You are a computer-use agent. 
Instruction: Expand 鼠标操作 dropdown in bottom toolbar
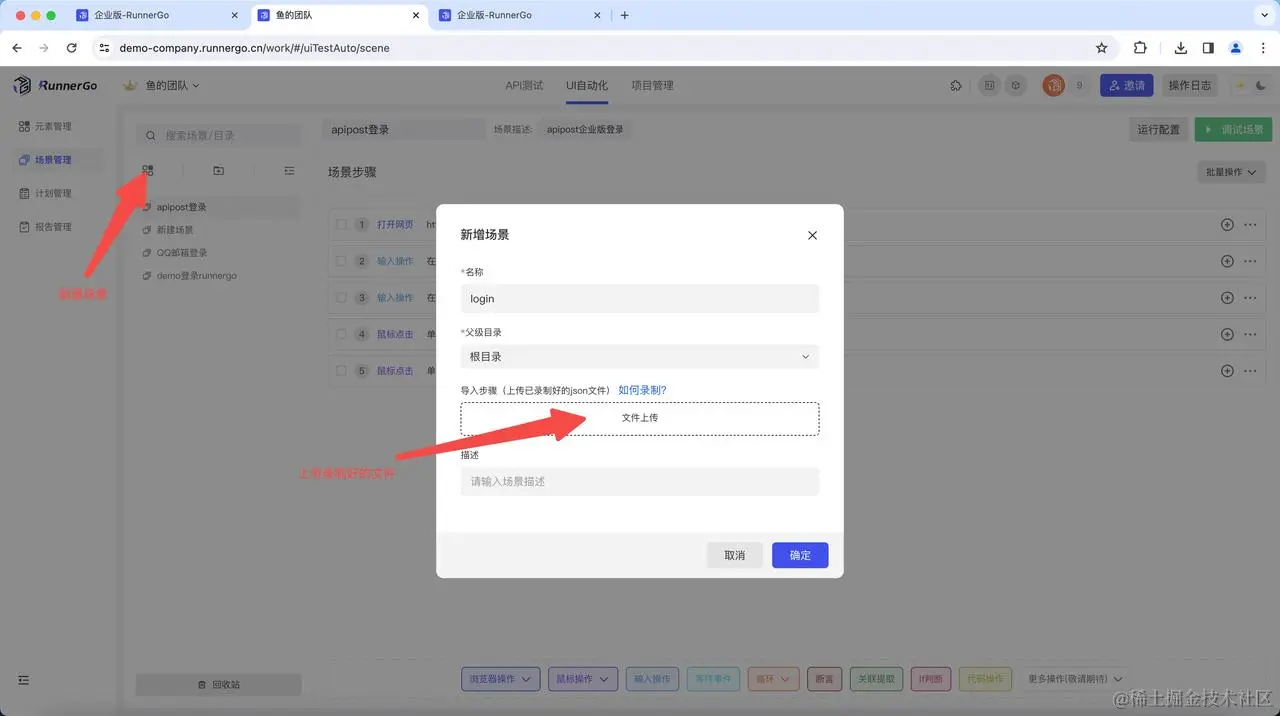[x=583, y=679]
